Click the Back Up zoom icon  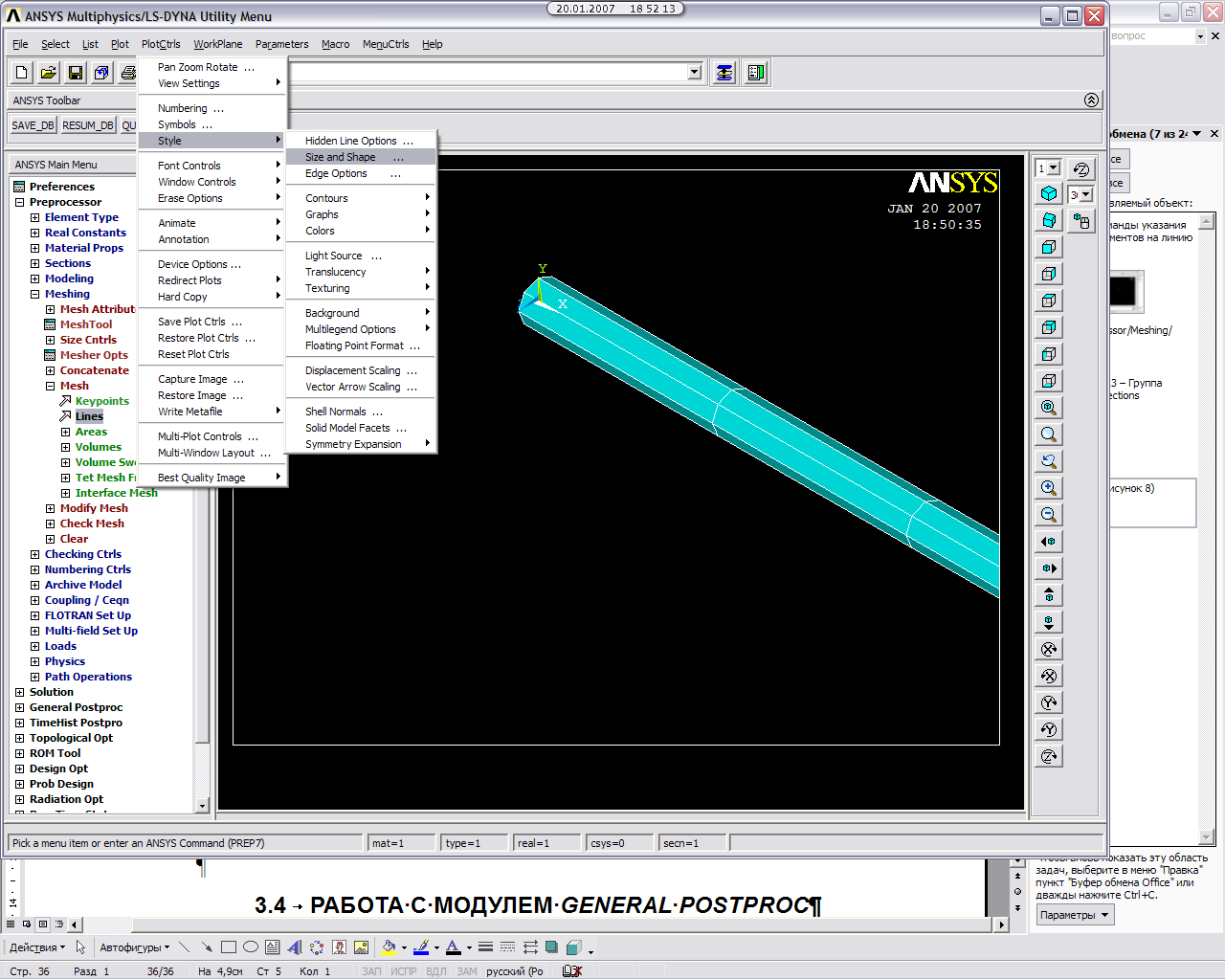point(1049,461)
